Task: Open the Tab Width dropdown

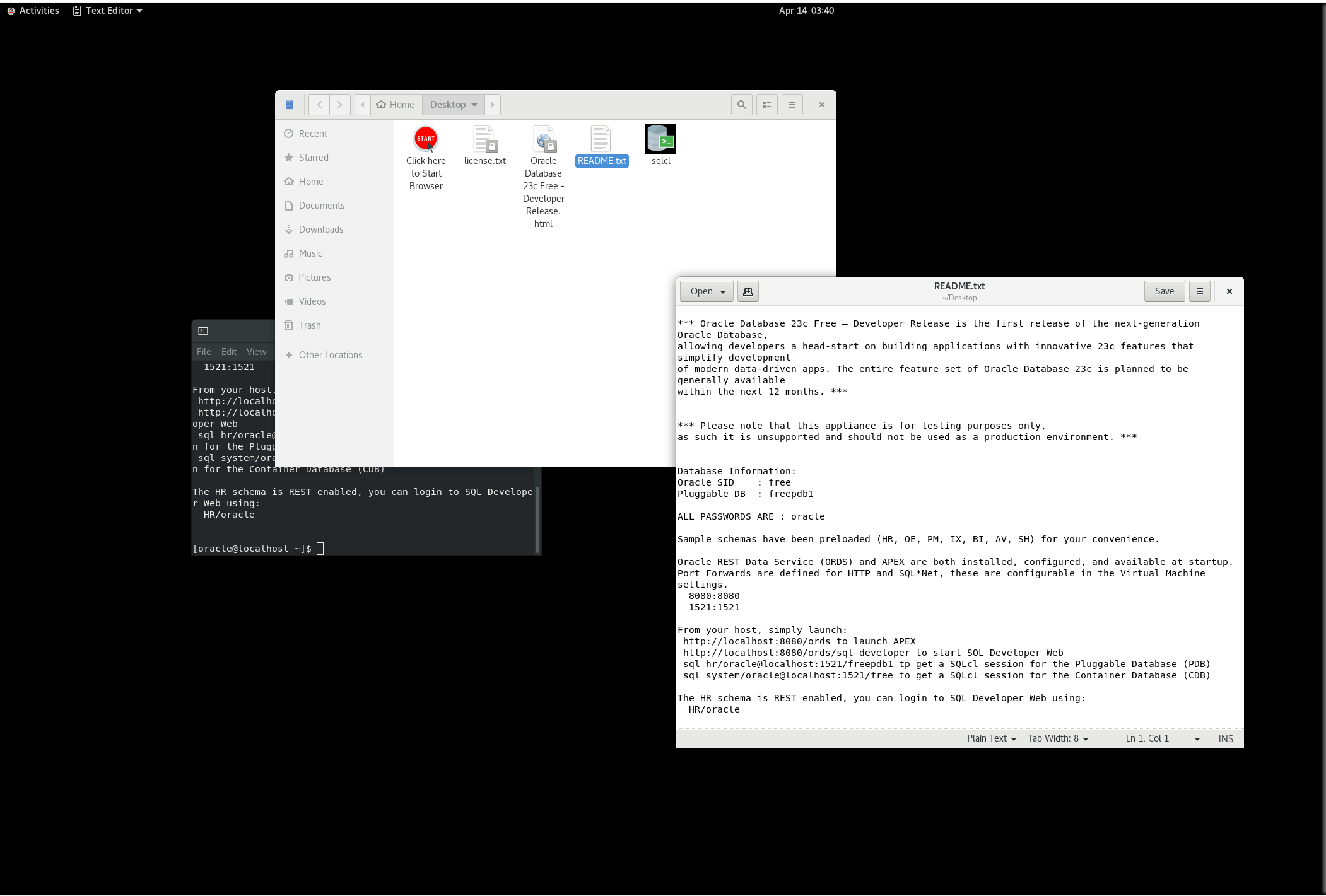Action: click(x=1058, y=739)
